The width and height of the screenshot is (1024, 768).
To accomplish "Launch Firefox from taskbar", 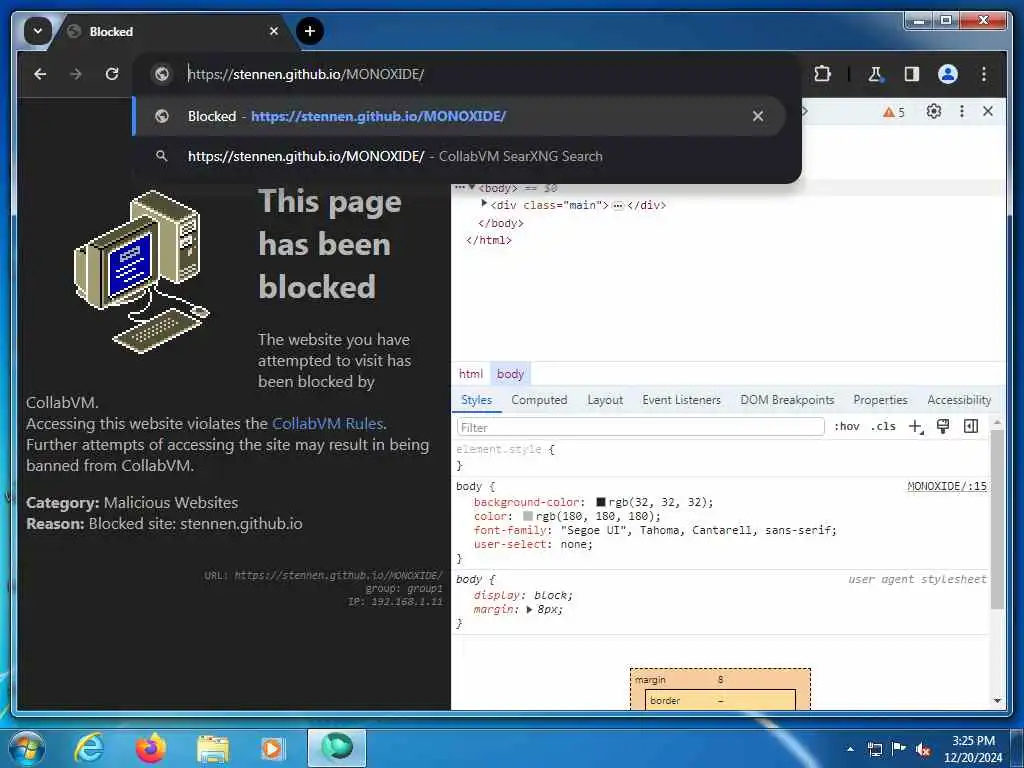I will pos(151,748).
